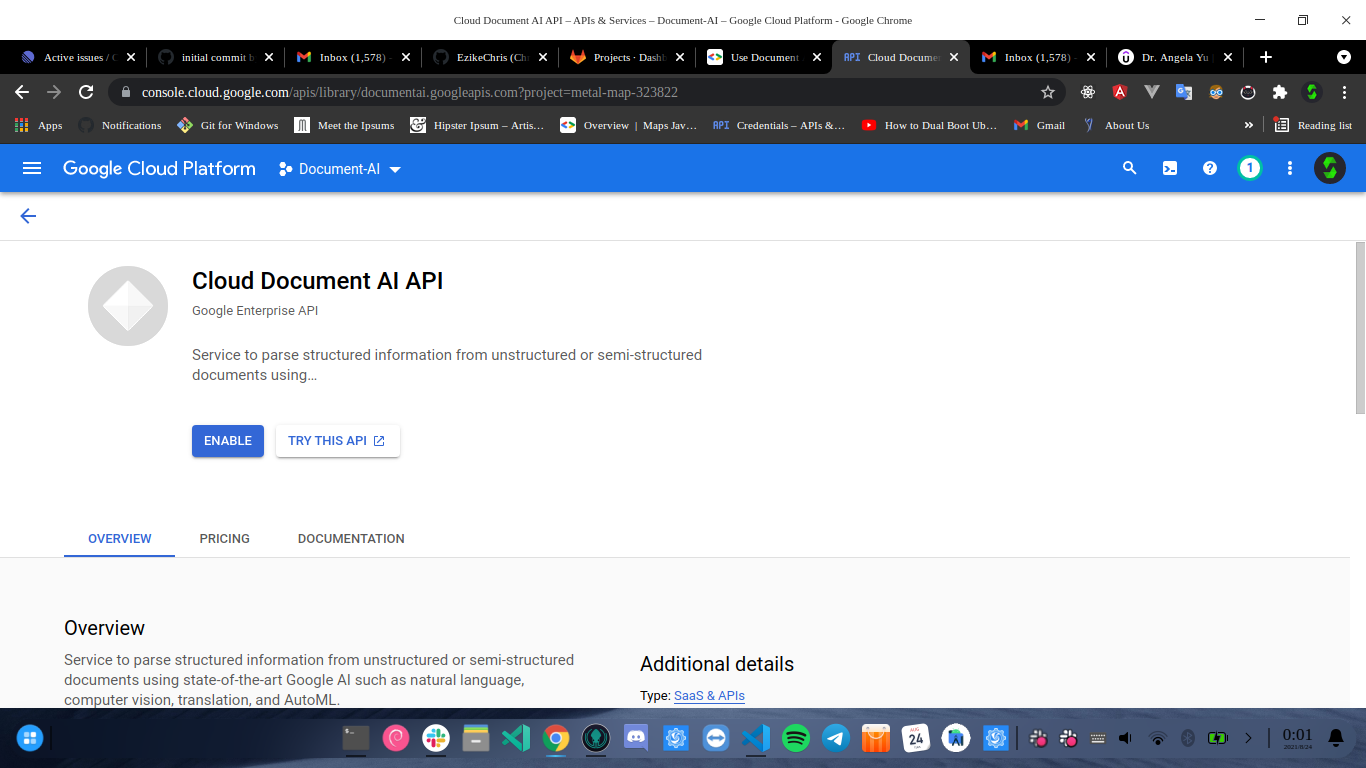Viewport: 1366px width, 768px height.
Task: Open the Gmail bookmark
Action: (1039, 125)
